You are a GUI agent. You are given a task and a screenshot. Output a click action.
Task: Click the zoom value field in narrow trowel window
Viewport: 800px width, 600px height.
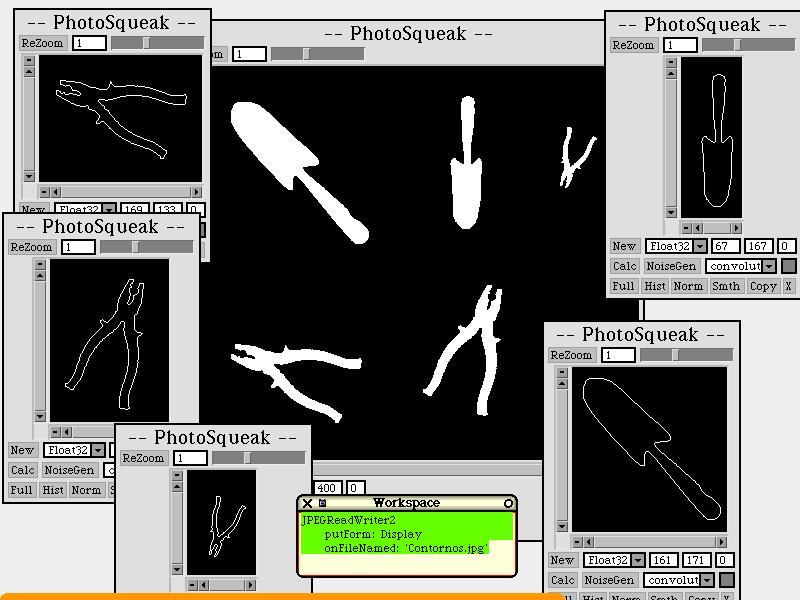click(x=680, y=45)
